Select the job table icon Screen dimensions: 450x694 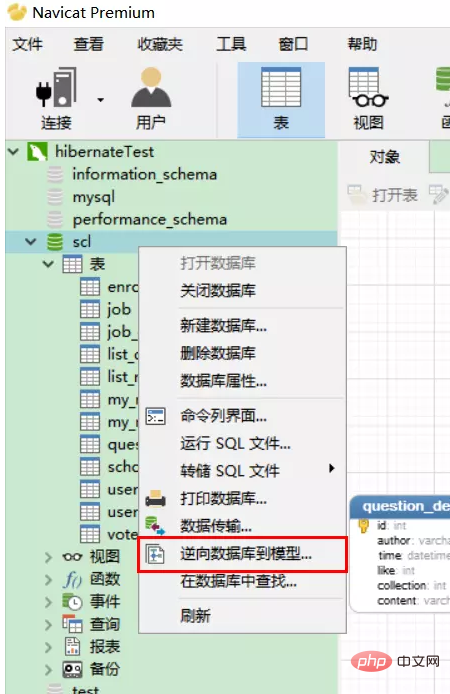point(90,309)
